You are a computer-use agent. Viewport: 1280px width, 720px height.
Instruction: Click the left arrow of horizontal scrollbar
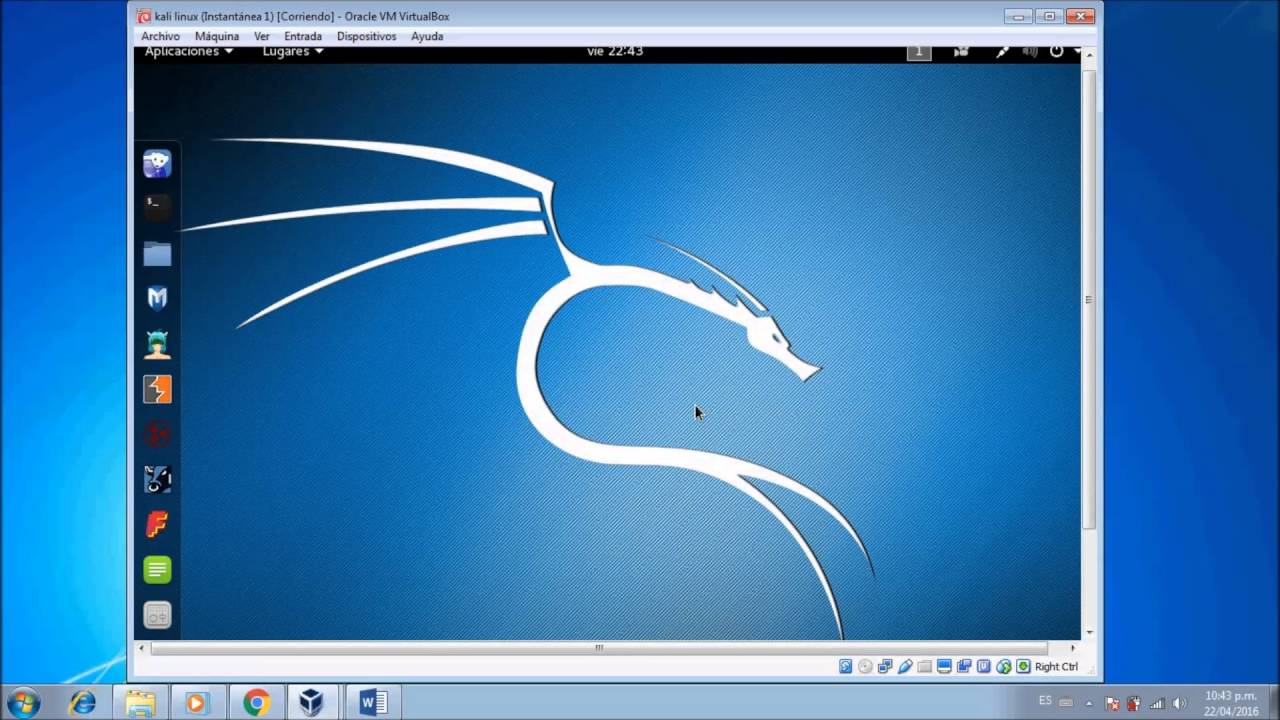tap(142, 648)
